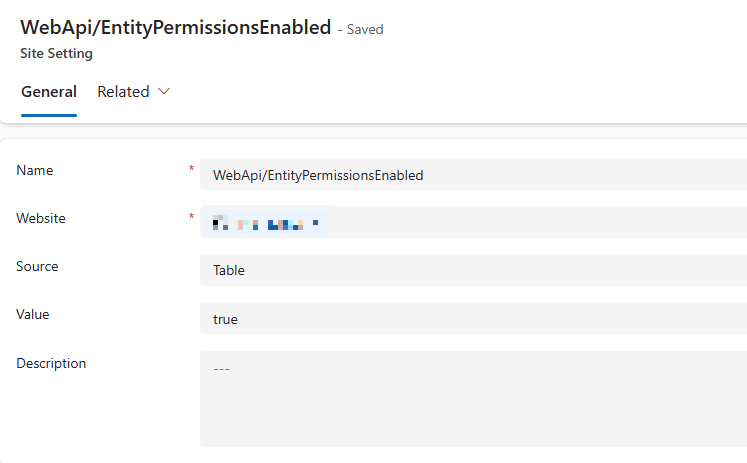Click empty area of Website lookup field
The width and height of the screenshot is (747, 463).
tap(540, 222)
